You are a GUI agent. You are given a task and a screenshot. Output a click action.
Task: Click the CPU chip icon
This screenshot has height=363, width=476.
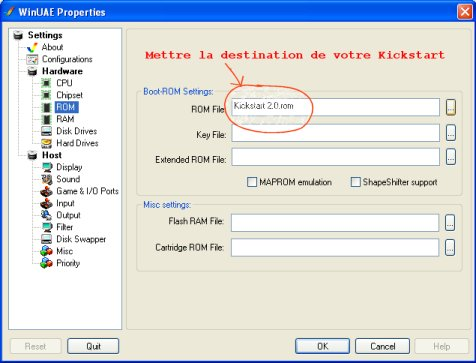coord(46,83)
